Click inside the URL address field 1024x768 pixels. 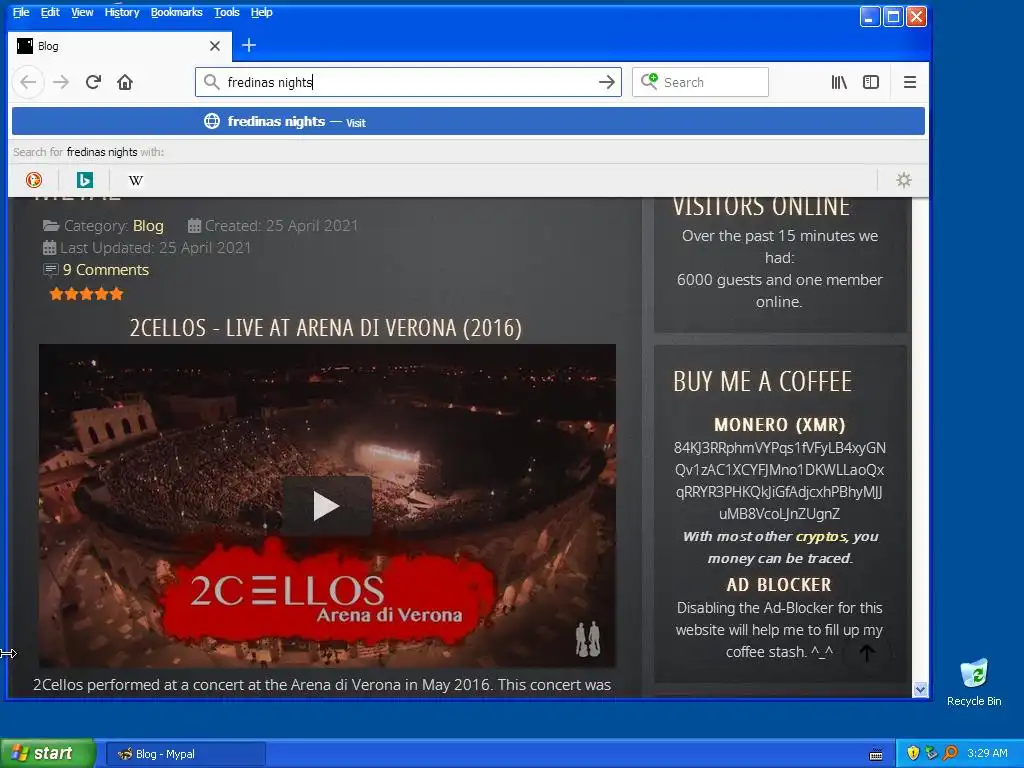tap(408, 82)
